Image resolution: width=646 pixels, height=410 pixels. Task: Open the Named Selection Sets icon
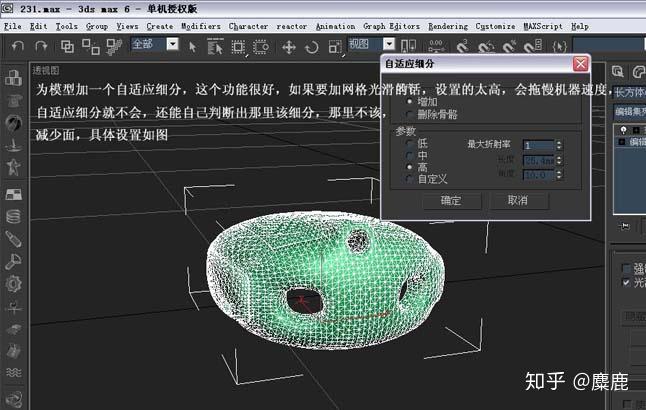click(559, 46)
